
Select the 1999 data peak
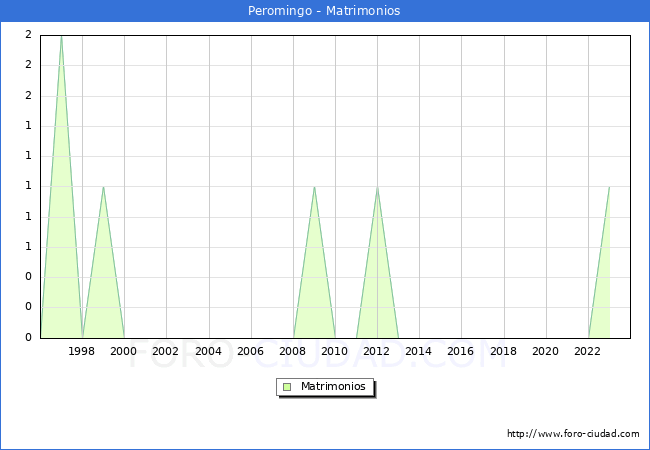103,187
